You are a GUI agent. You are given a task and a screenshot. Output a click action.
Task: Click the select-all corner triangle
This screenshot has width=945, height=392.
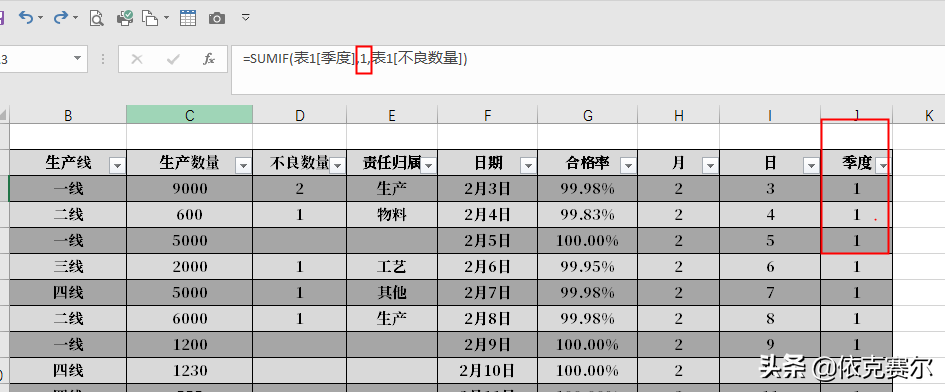(4, 115)
